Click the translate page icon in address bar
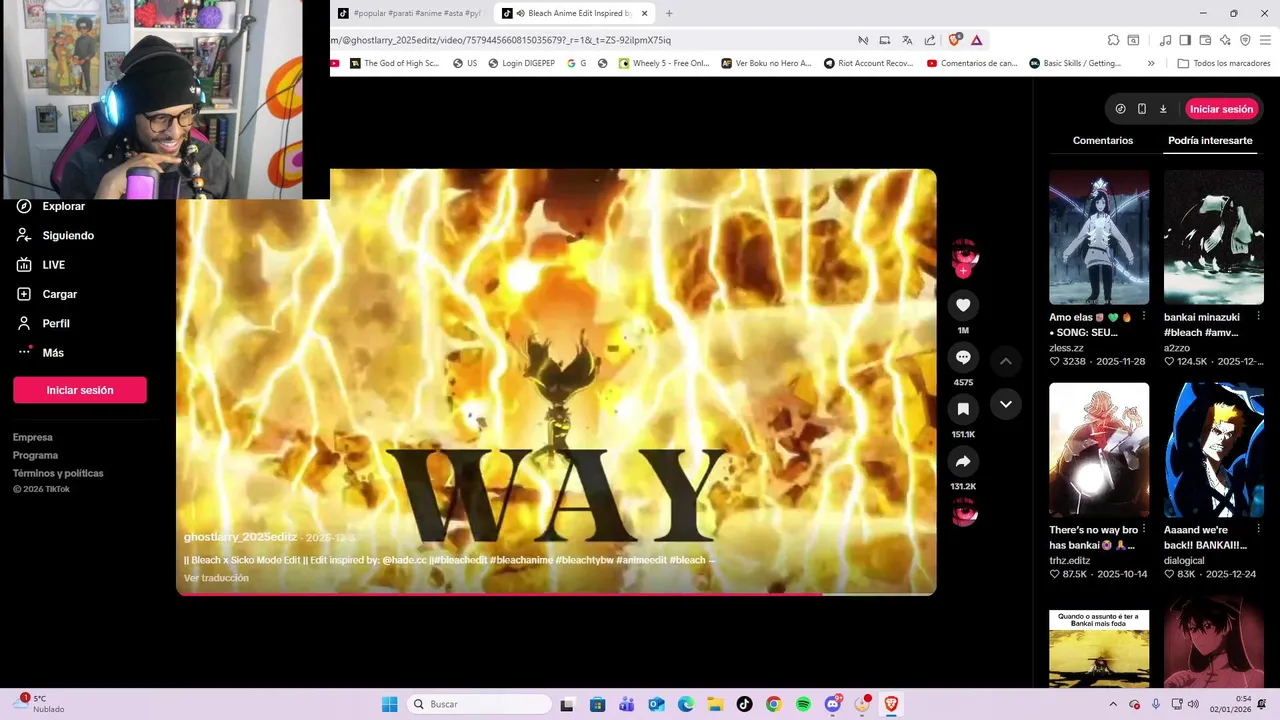Image resolution: width=1280 pixels, height=720 pixels. point(907,40)
